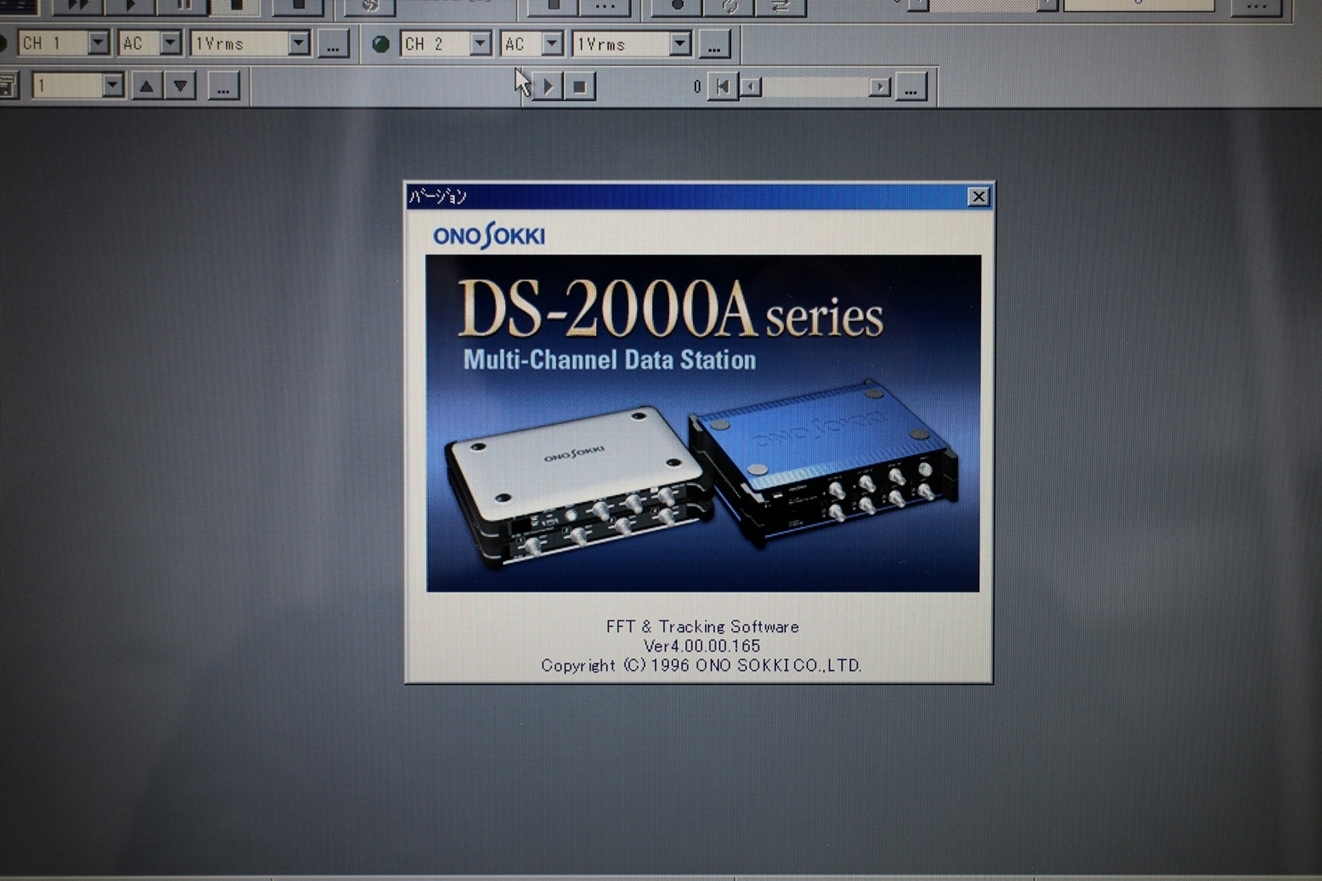Click the swap arrows icon in the top toolbar

coord(781,6)
